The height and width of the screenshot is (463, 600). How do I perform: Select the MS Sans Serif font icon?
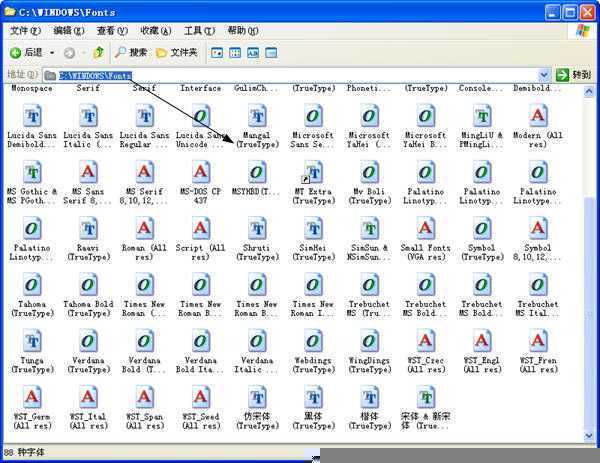(x=88, y=173)
